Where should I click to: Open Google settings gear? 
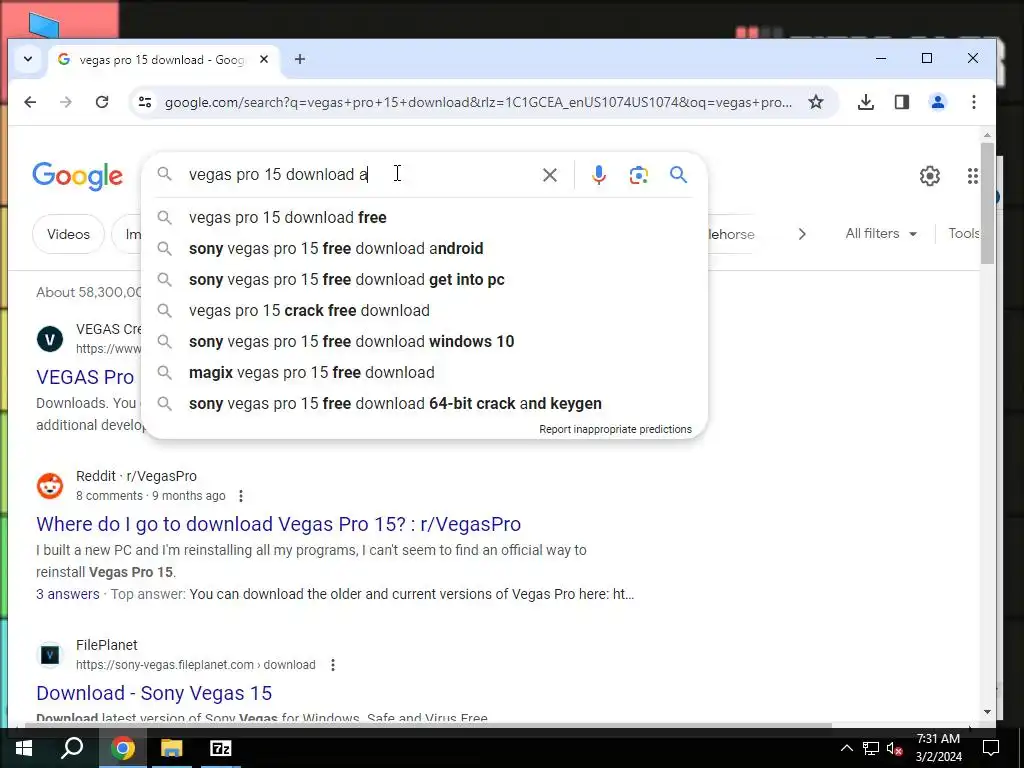pyautogui.click(x=930, y=176)
